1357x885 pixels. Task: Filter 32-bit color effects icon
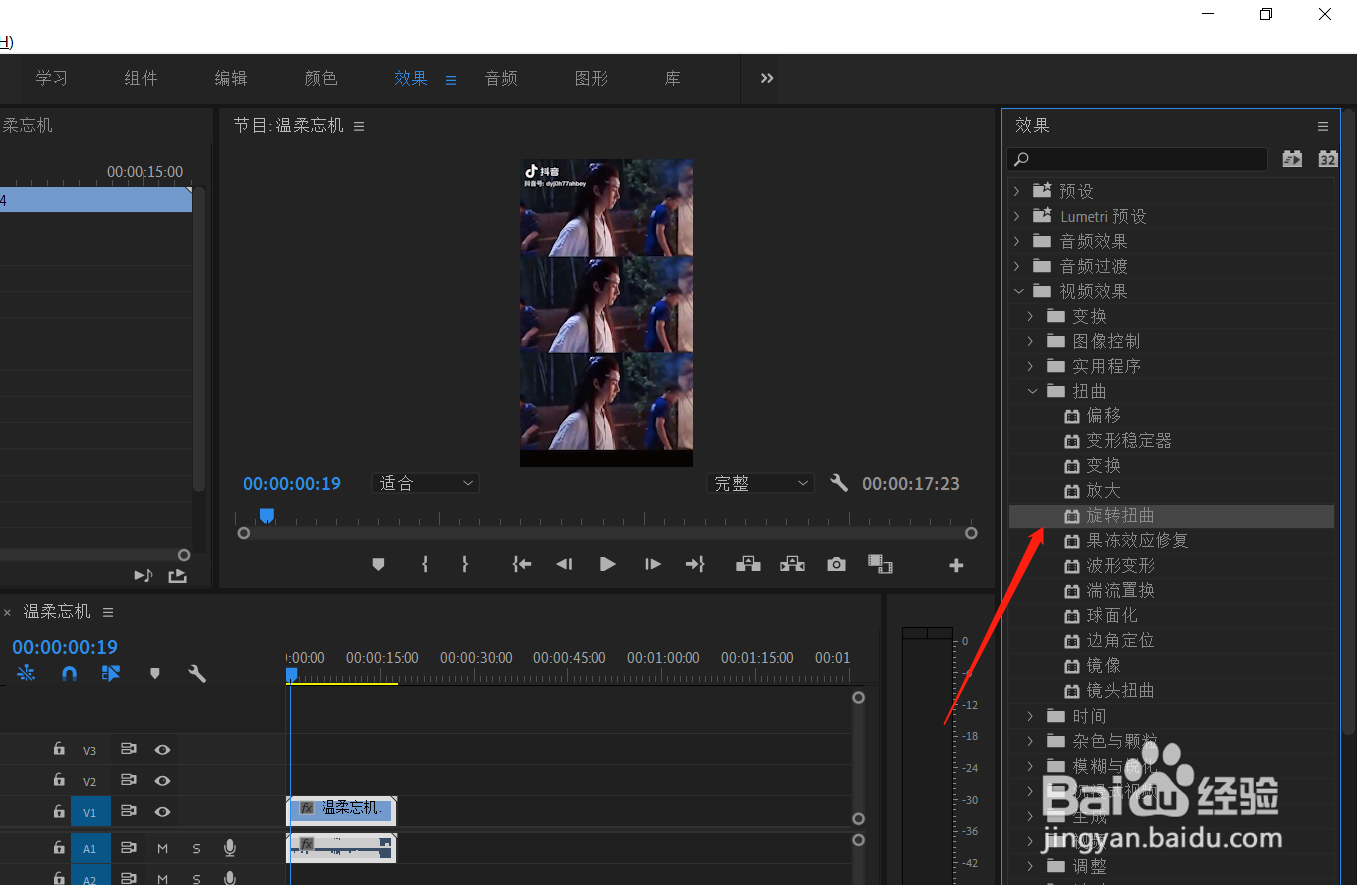point(1327,158)
